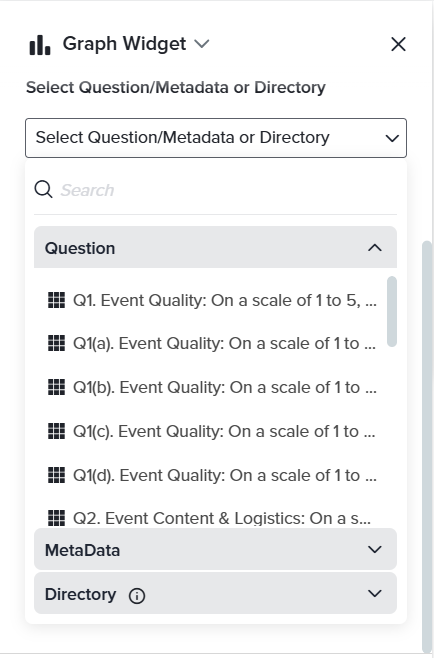This screenshot has height=658, width=434.
Task: Click the grid icon beside Q1(a)
Action: [56, 343]
